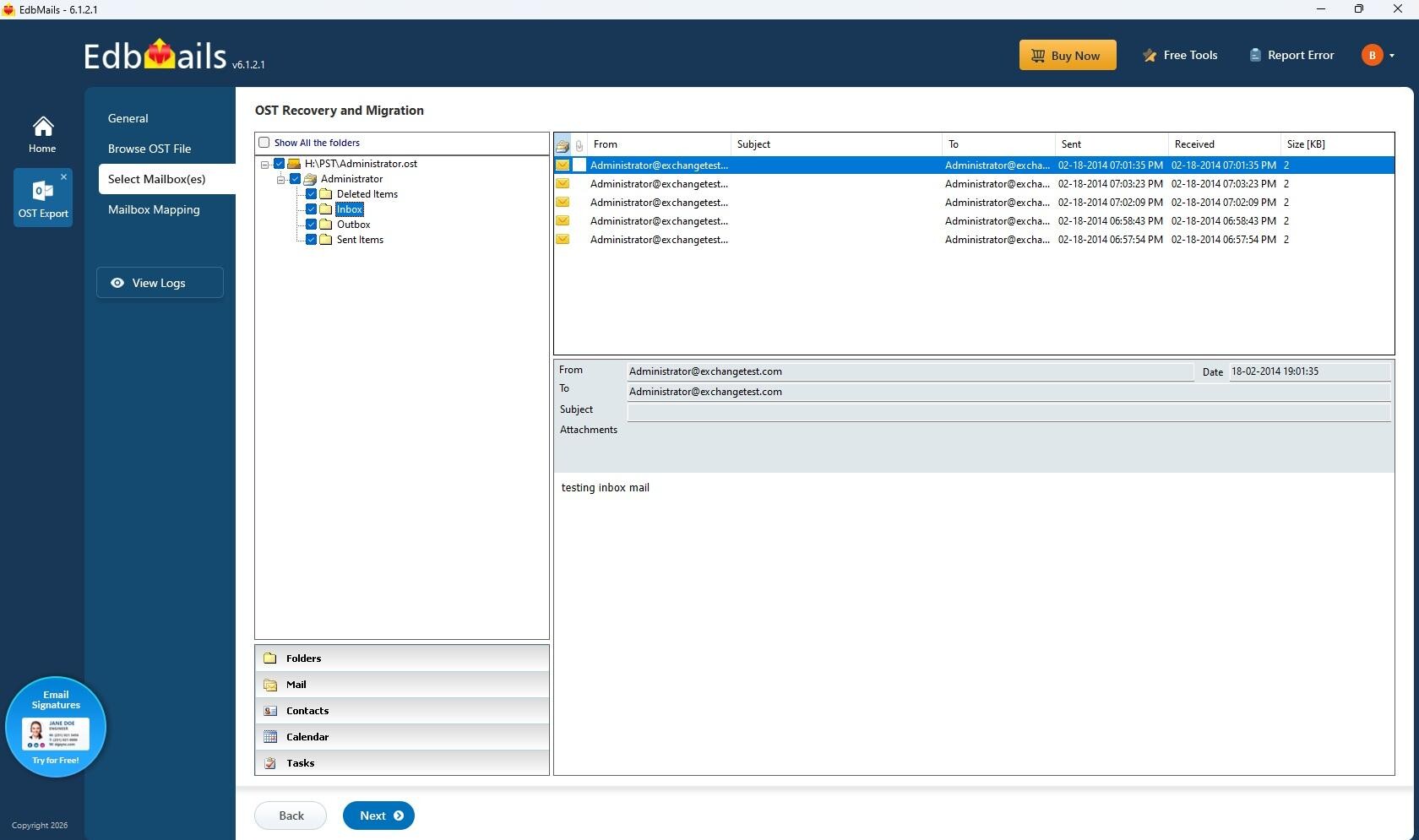Screen dimensions: 1419x840
Task: Switch to the Tasks pane
Action: click(402, 763)
